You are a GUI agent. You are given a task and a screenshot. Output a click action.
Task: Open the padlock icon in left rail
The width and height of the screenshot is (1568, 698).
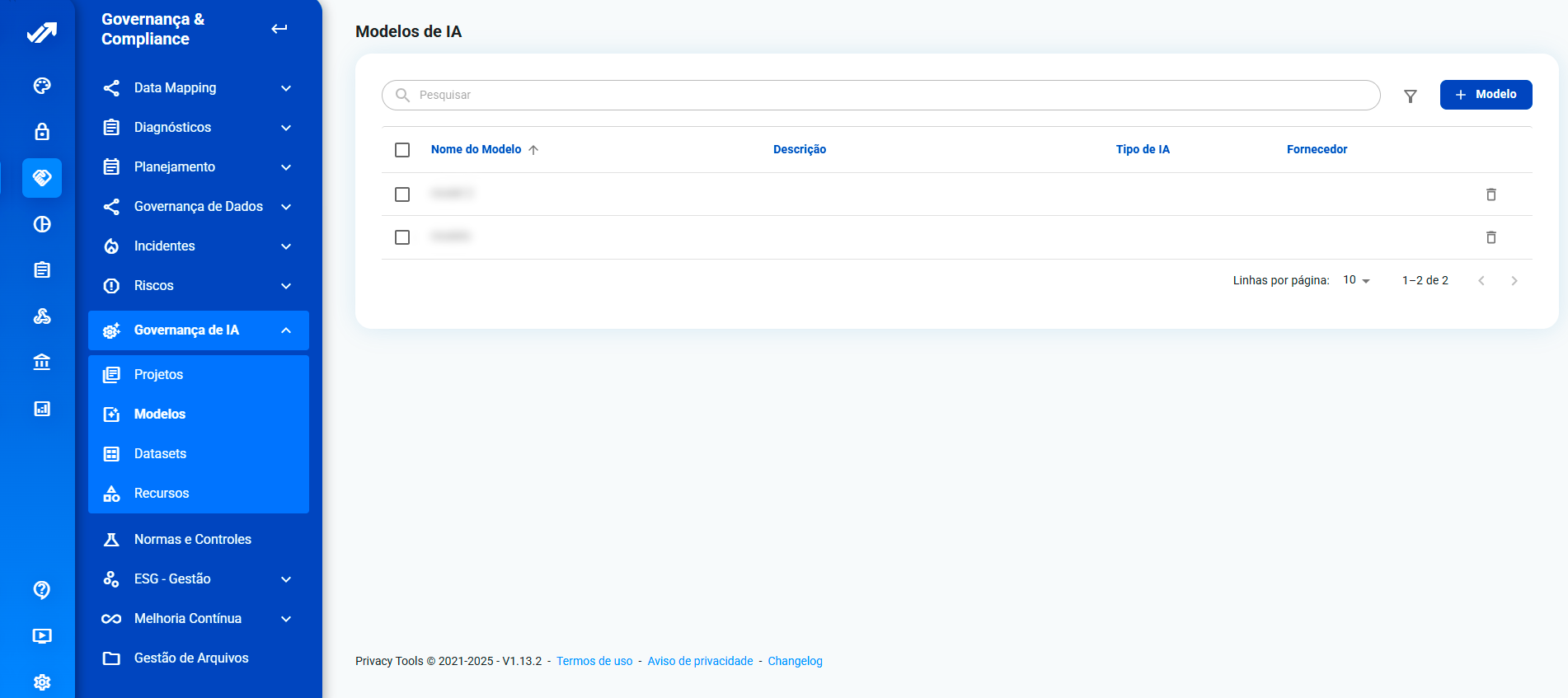pos(42,132)
